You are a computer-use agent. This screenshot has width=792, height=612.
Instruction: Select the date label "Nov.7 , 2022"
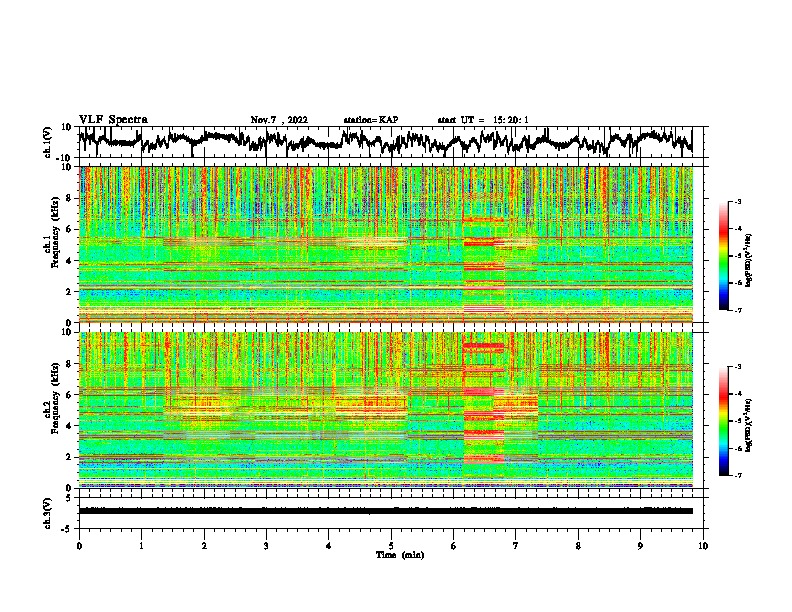tap(279, 120)
